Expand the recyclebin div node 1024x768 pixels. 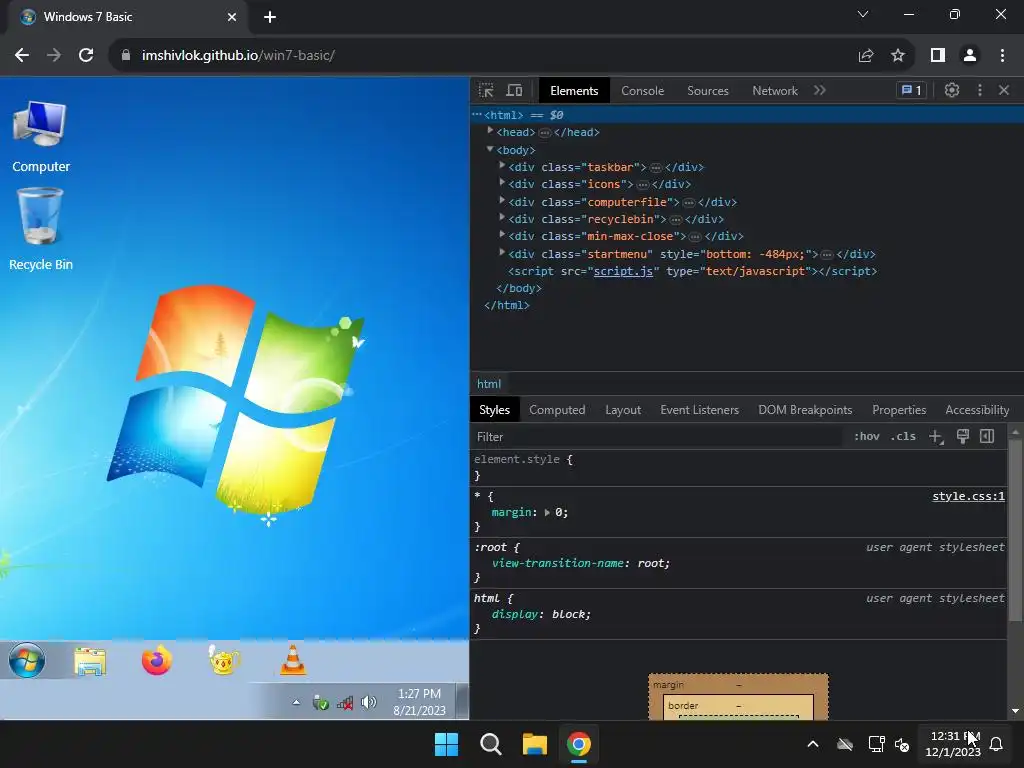[502, 217]
